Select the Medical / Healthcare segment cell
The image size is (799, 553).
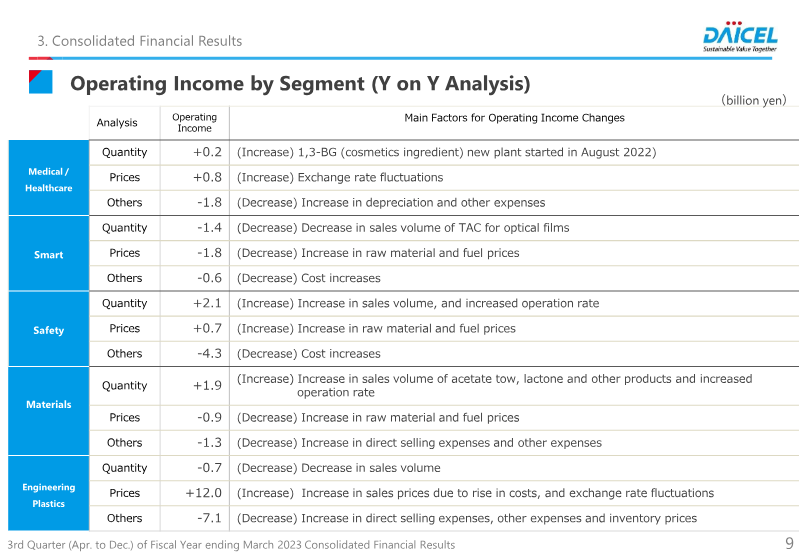coord(49,179)
